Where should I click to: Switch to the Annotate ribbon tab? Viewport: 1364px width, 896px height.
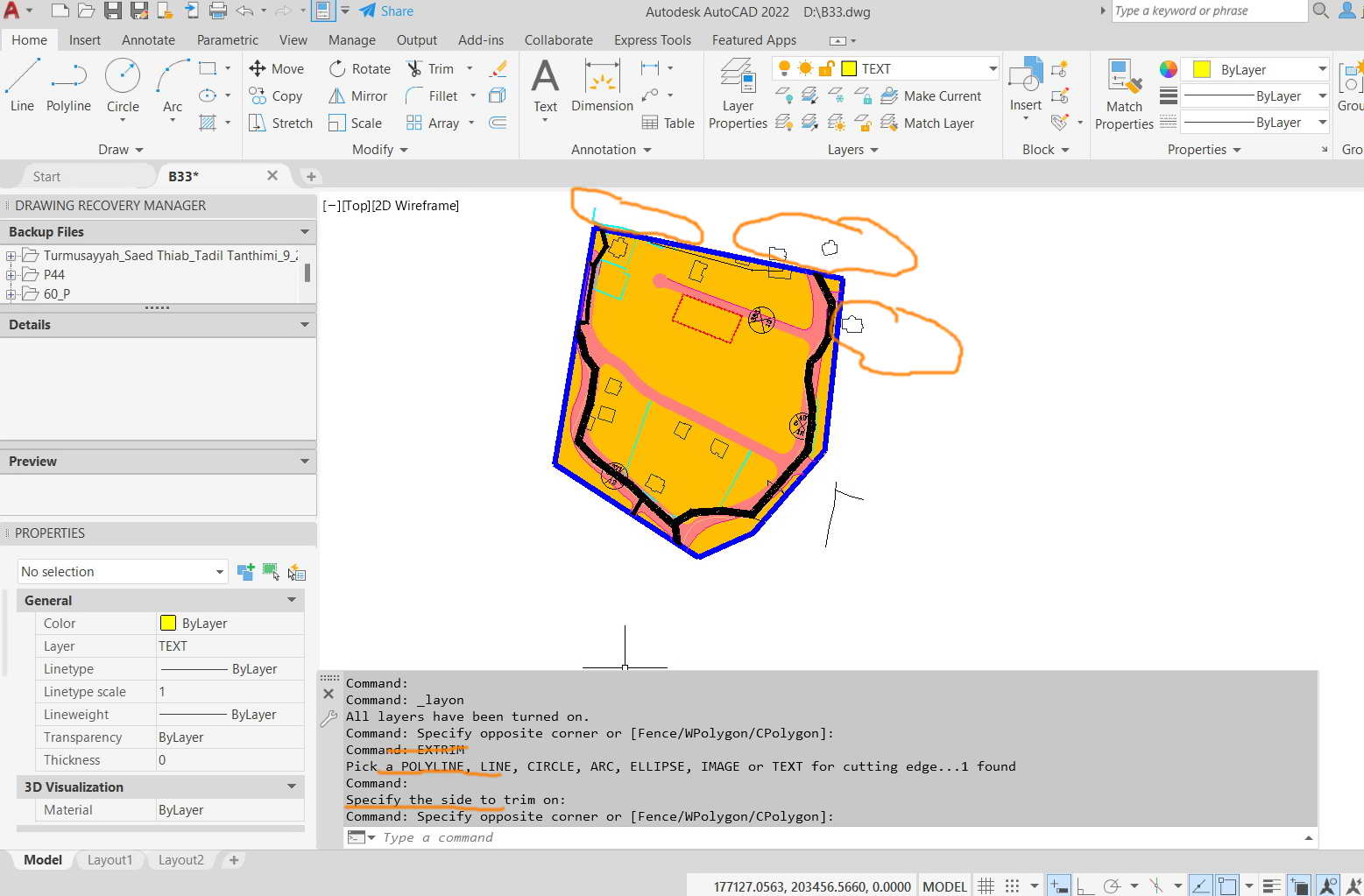[147, 39]
